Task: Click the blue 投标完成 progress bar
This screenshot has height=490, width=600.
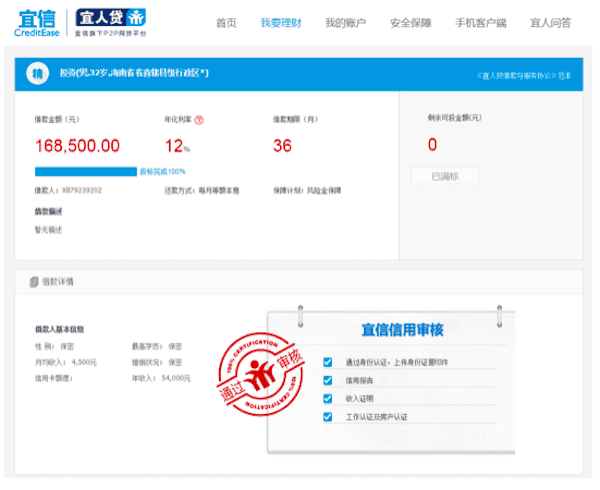Action: [x=84, y=171]
